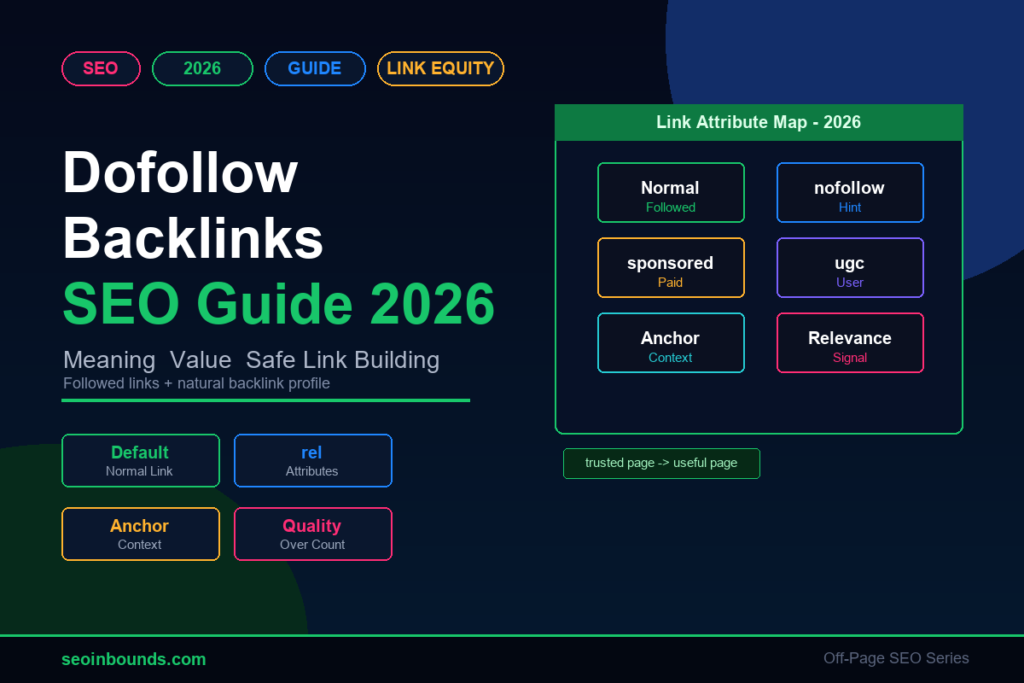
Task: Click the 'ugc User' map box
Action: tap(850, 268)
